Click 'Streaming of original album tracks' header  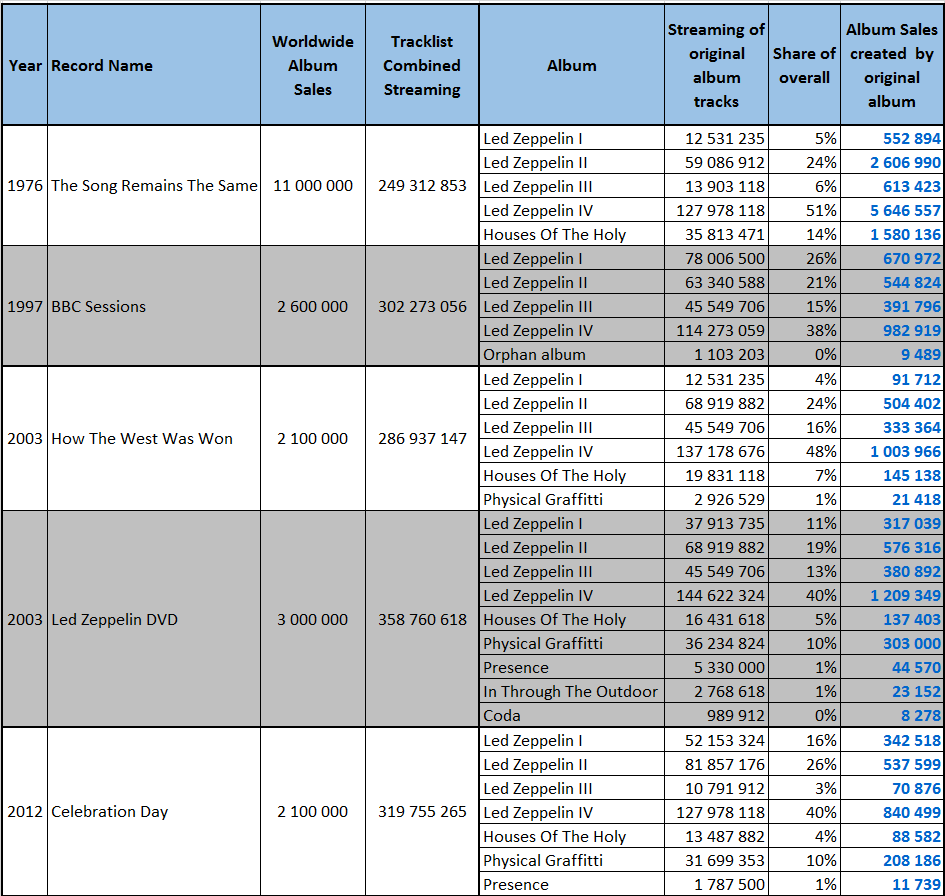(716, 65)
